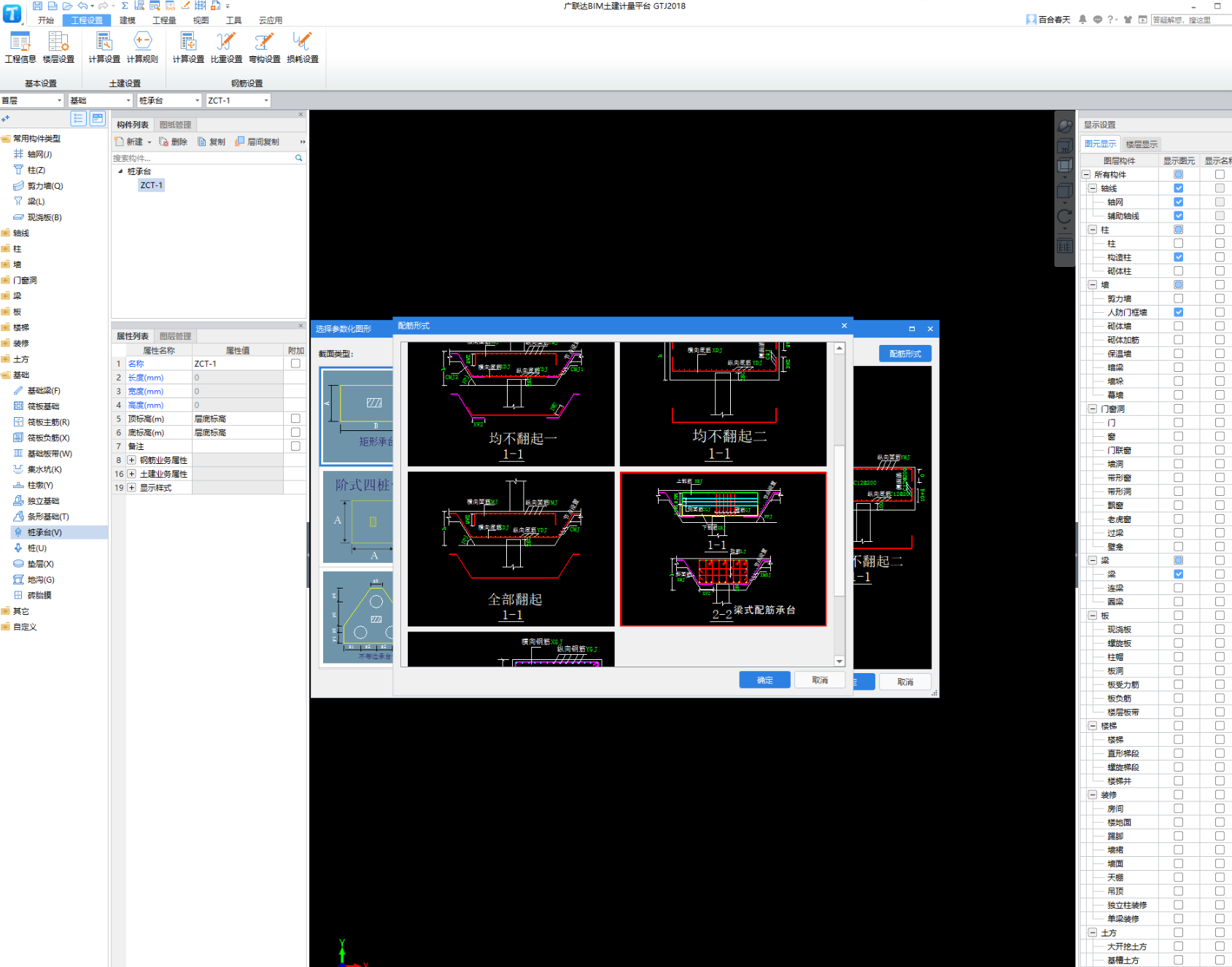
Task: Select 轴网(J) grid component
Action: coord(33,155)
